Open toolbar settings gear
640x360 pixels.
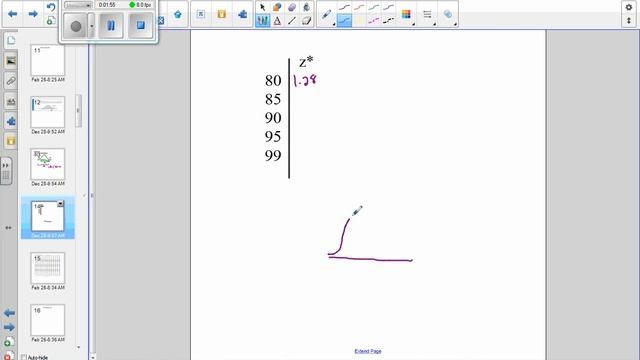coord(629,7)
